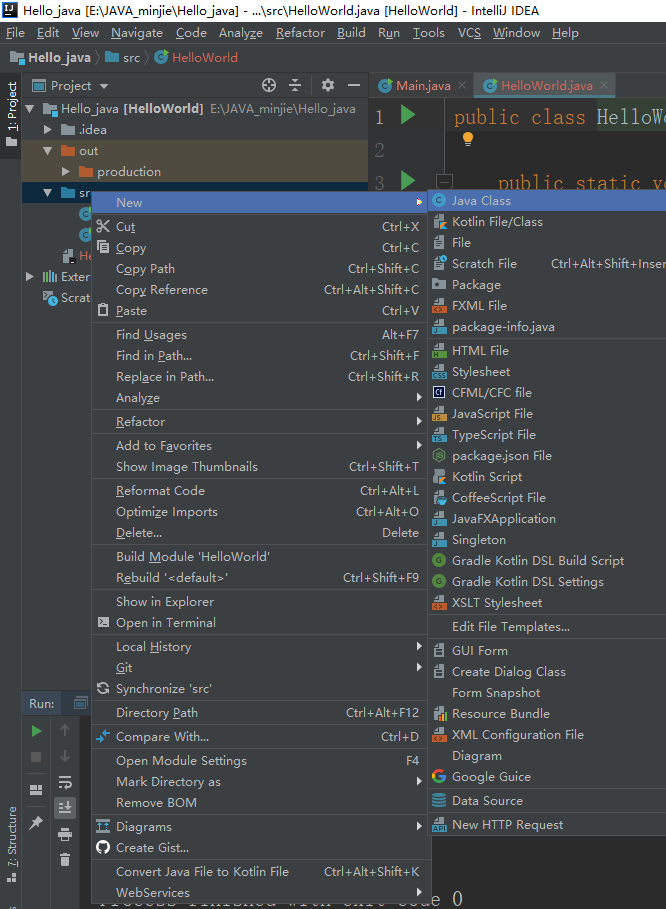
Task: Click the yellow lightbulb intention icon
Action: [468, 139]
